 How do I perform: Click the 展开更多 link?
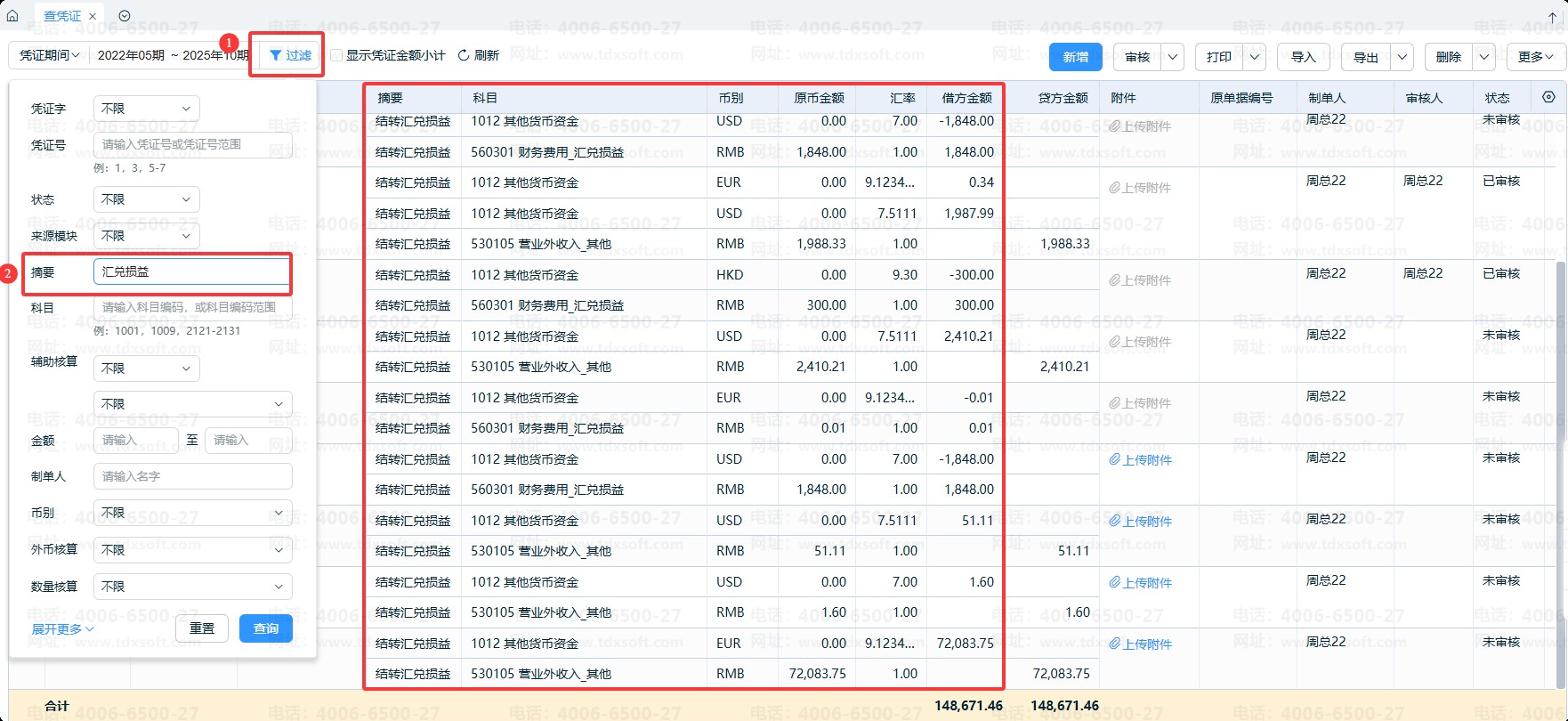tap(62, 629)
